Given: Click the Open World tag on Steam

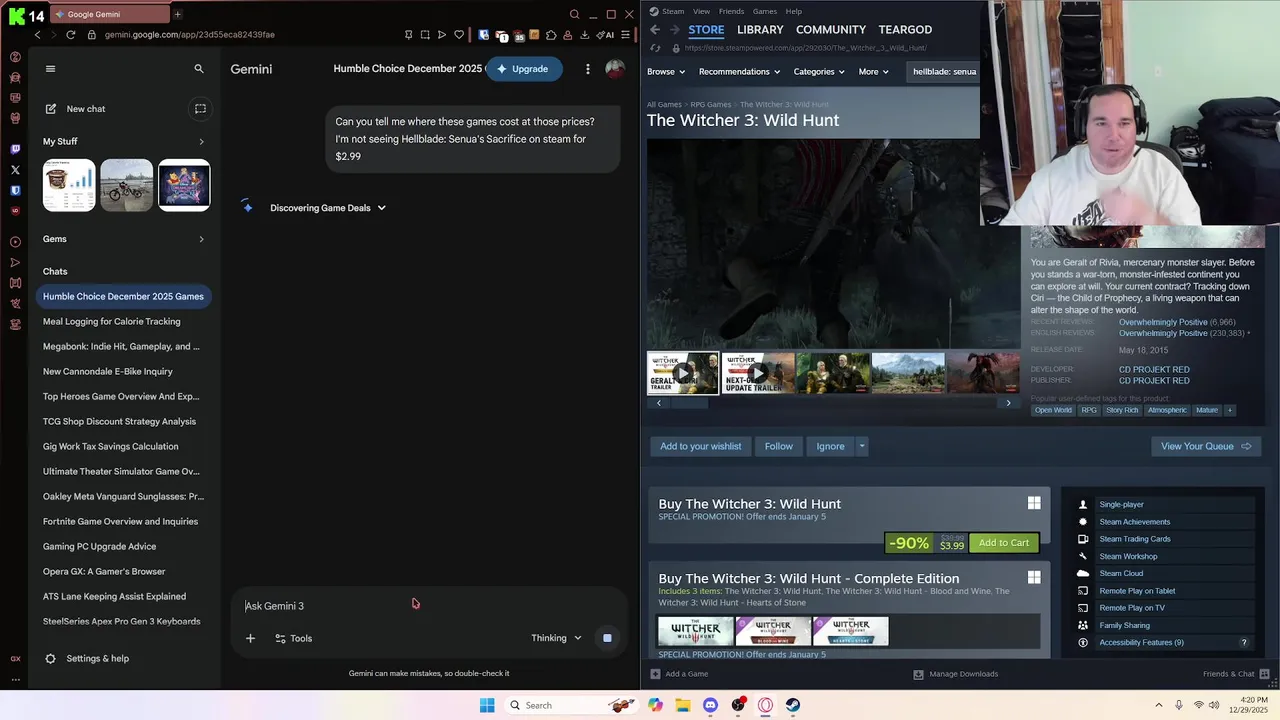Looking at the screenshot, I should pos(1053,410).
